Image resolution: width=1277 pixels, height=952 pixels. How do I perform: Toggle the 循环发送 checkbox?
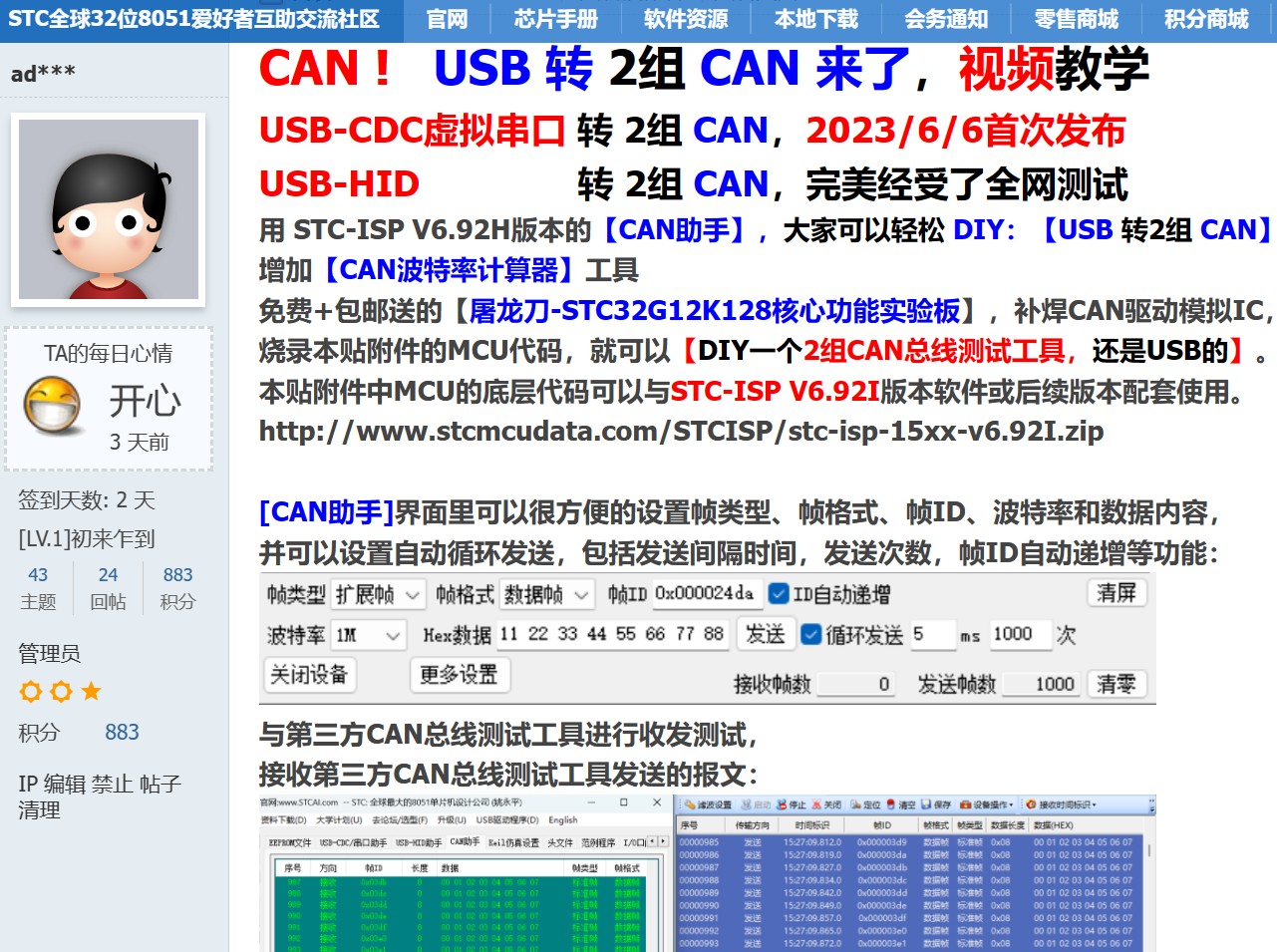click(x=811, y=635)
